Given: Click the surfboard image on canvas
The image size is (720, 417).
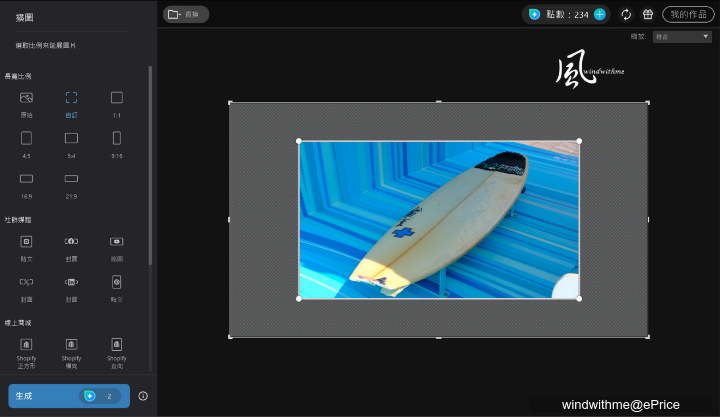Looking at the screenshot, I should coord(438,220).
